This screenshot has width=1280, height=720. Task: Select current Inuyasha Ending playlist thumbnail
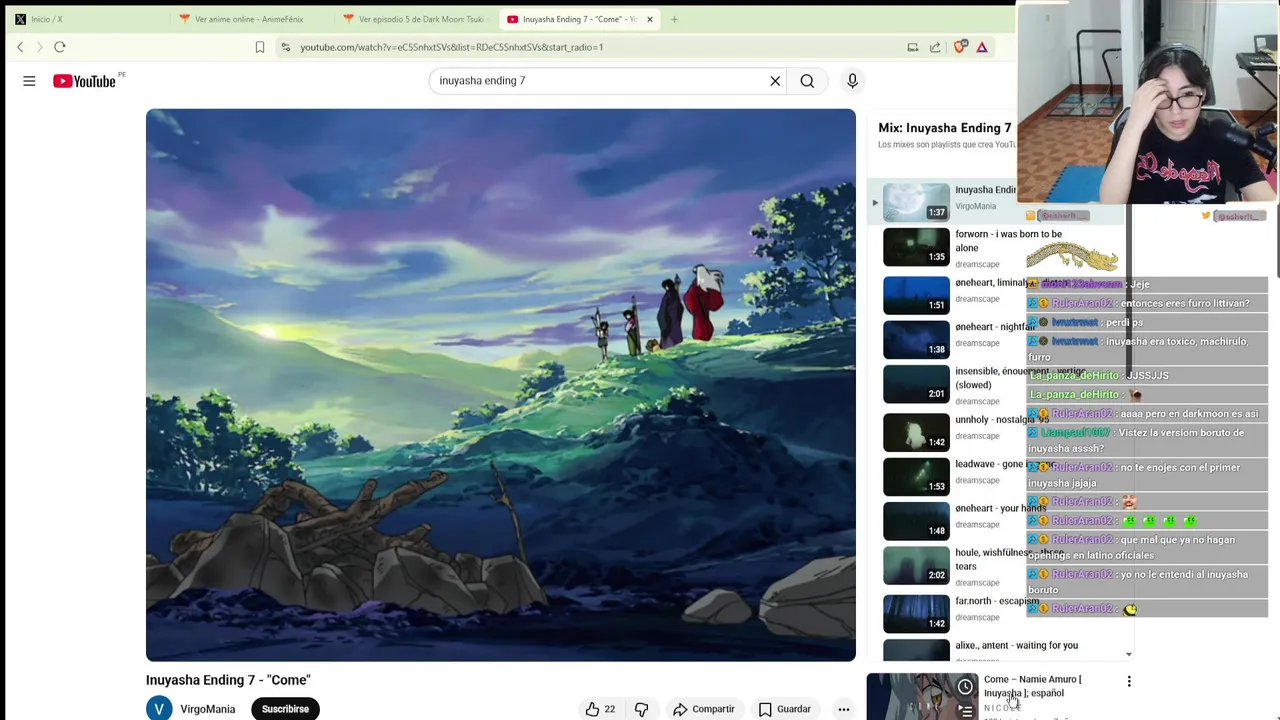pyautogui.click(x=916, y=202)
